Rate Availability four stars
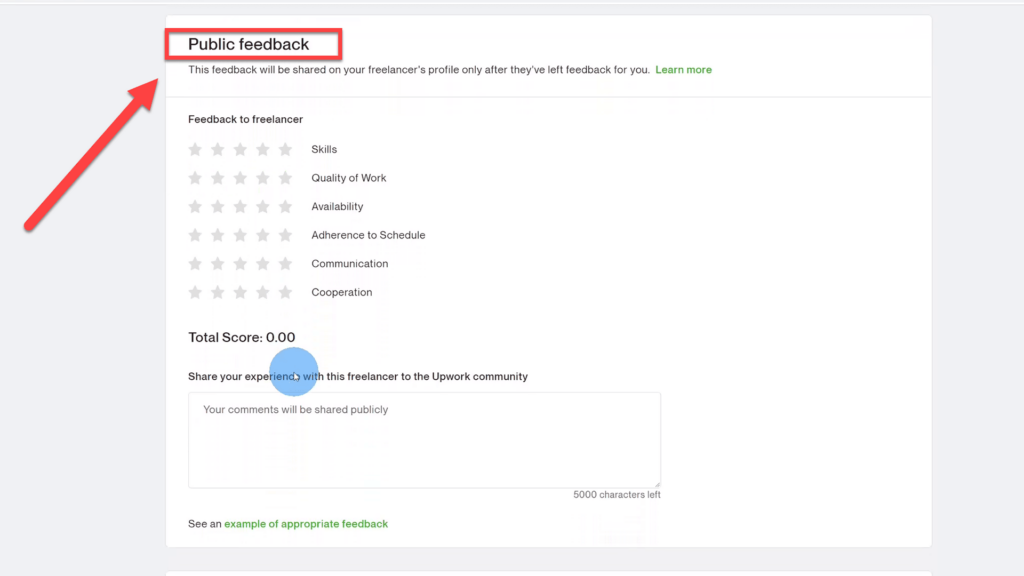The image size is (1024, 576). pos(263,206)
